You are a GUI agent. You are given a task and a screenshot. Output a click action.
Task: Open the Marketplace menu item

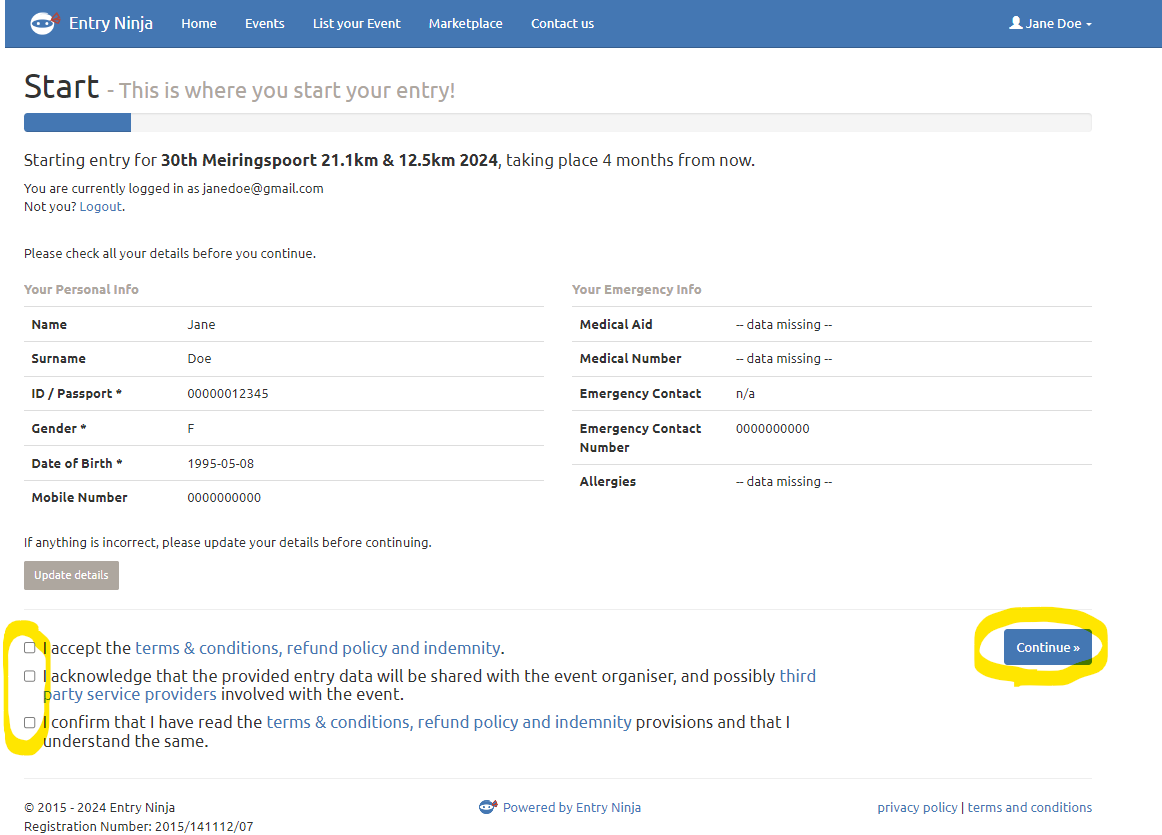(465, 23)
